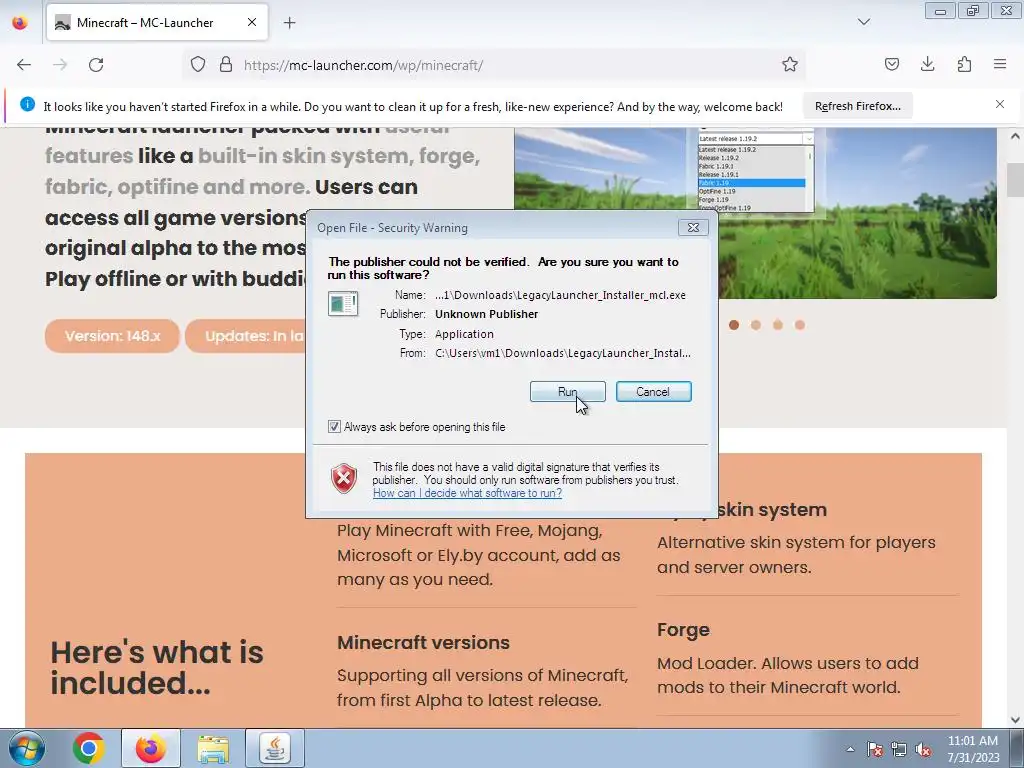Select the Minecraft – MC-Launcher tab

point(157,22)
